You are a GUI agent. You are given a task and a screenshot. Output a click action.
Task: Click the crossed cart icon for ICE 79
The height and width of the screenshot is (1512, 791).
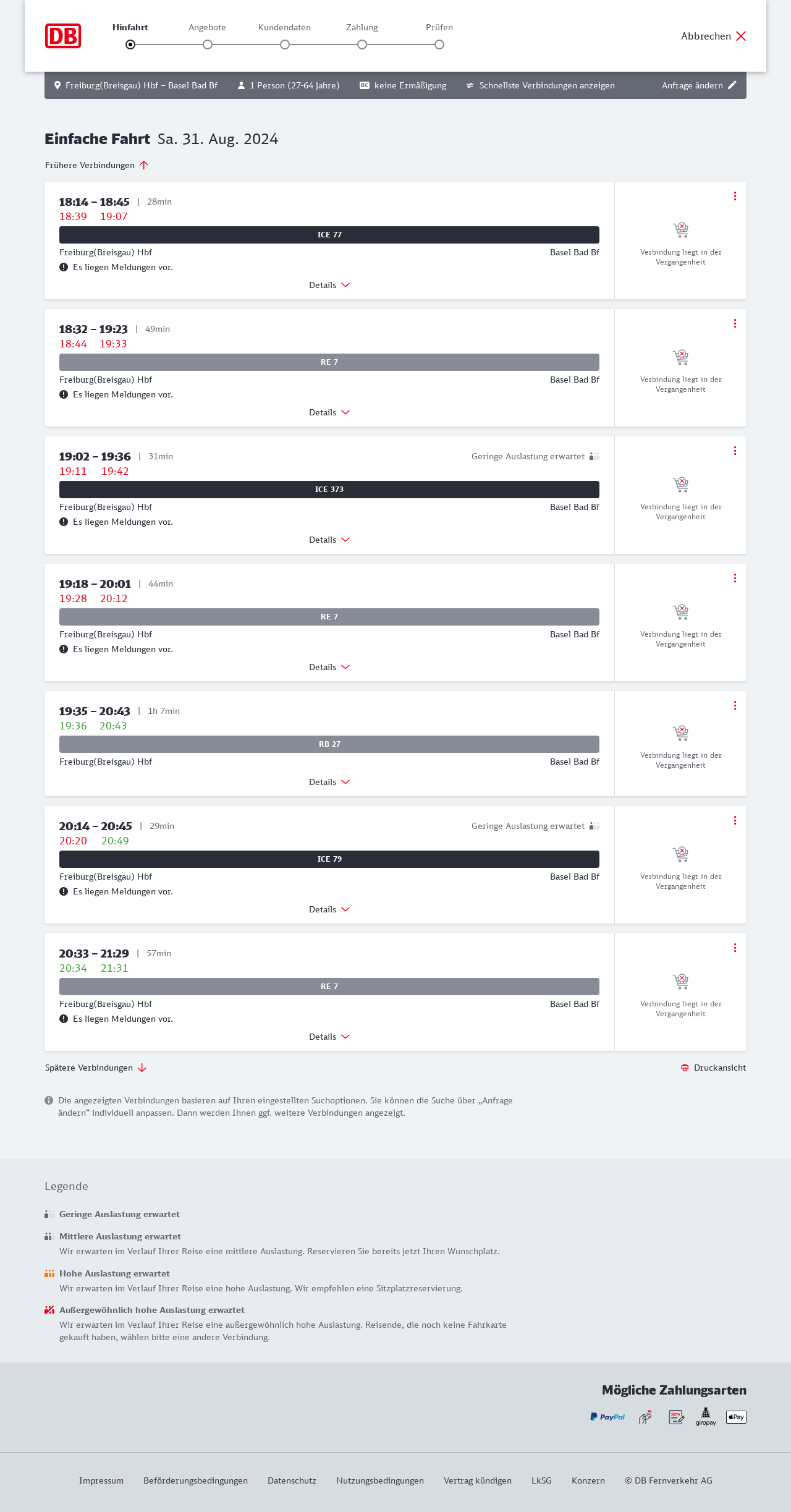click(680, 854)
